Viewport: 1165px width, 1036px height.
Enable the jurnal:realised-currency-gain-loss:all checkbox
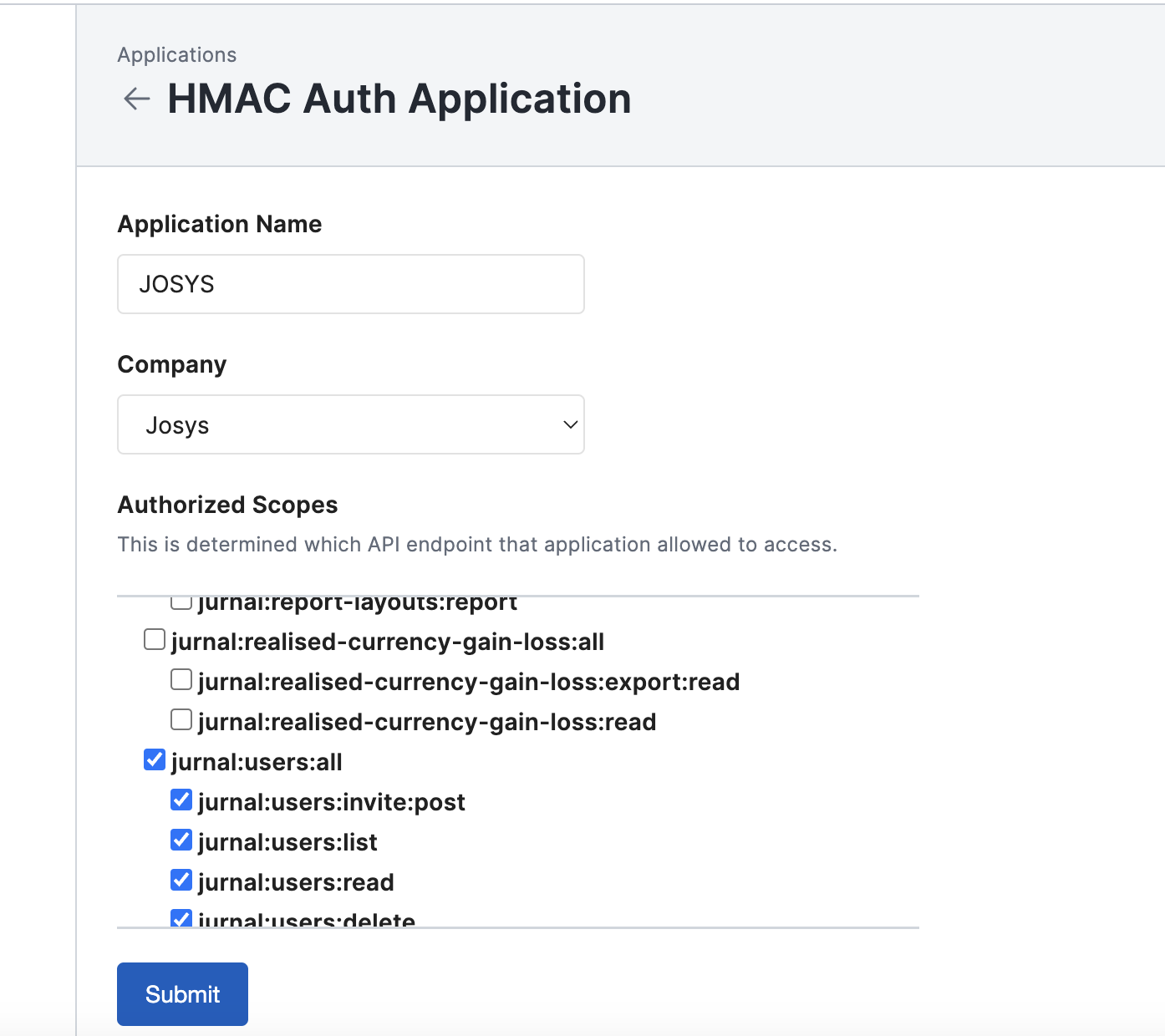coord(155,640)
